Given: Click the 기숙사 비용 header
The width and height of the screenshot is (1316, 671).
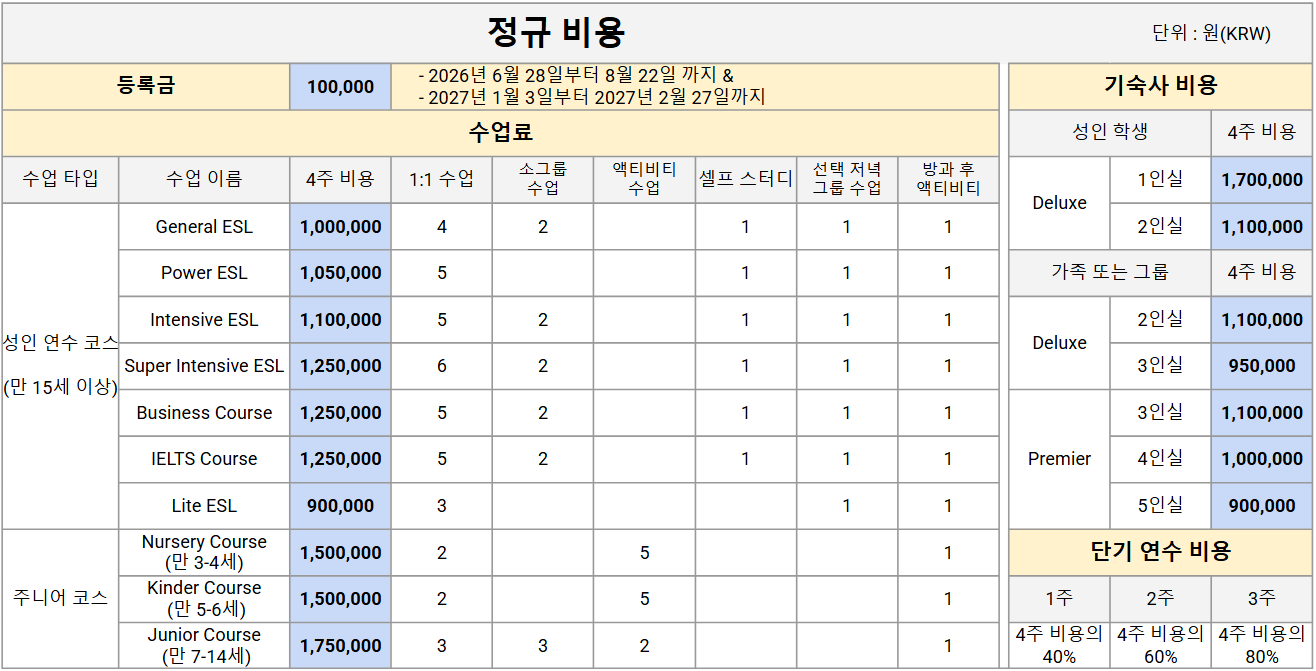Looking at the screenshot, I should 1160,86.
